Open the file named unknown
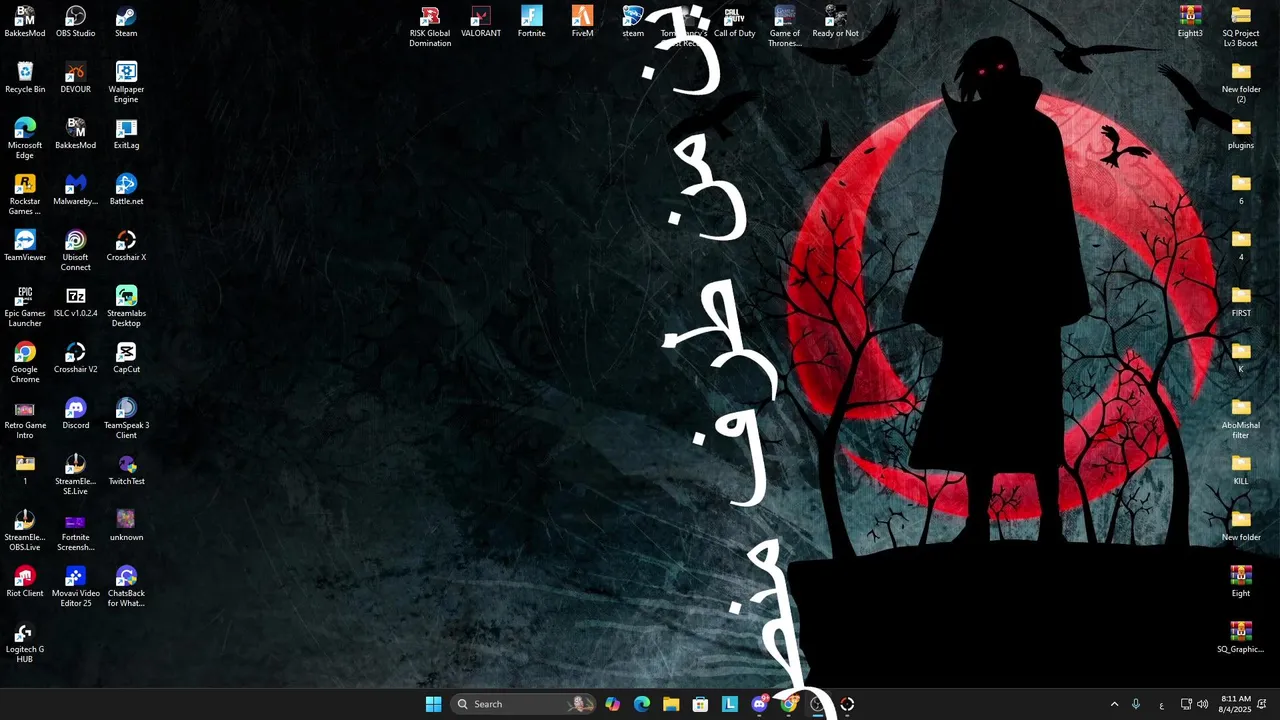The width and height of the screenshot is (1280, 720). [126, 526]
